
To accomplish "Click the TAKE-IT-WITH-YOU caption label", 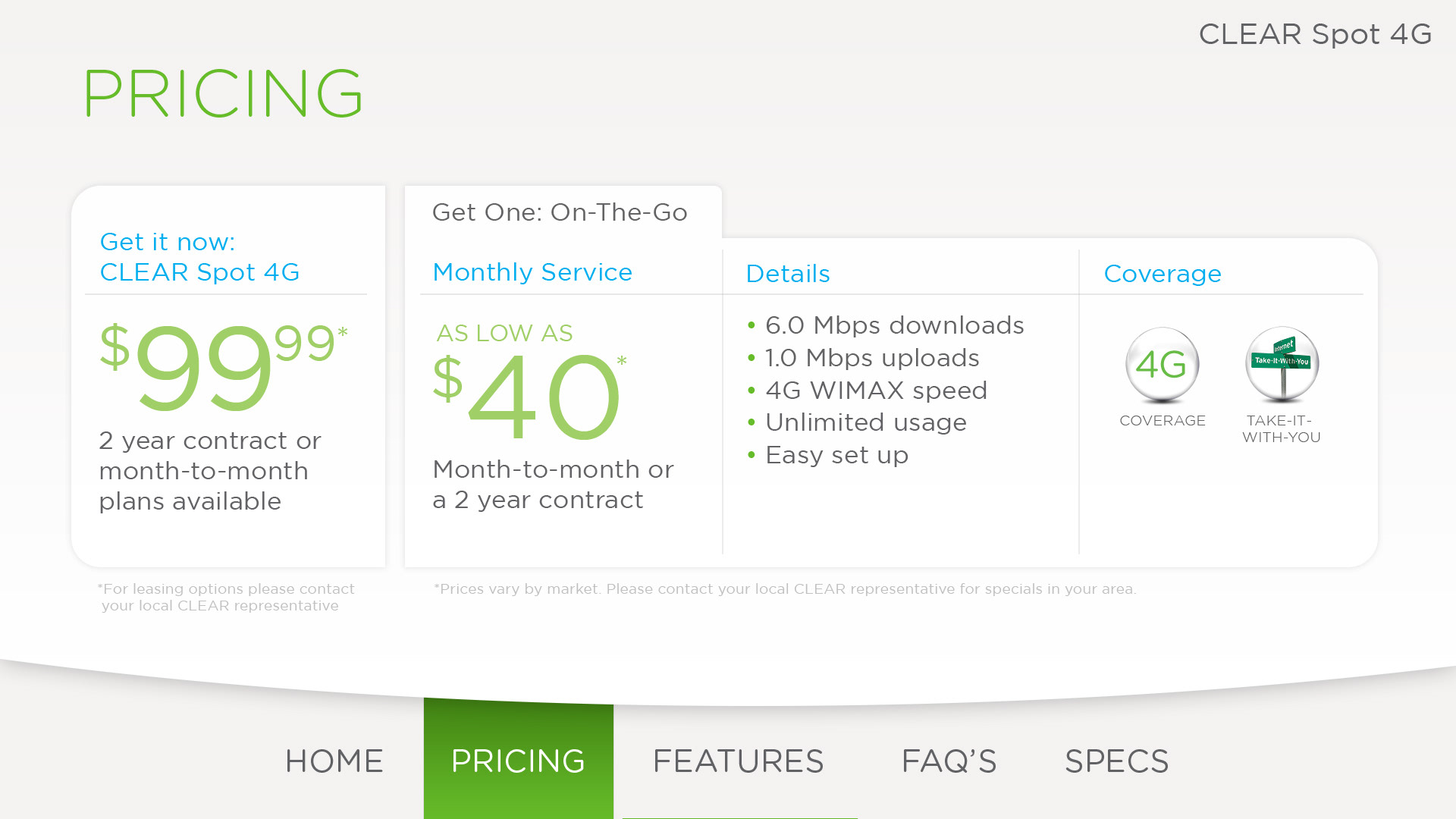I will (x=1282, y=428).
